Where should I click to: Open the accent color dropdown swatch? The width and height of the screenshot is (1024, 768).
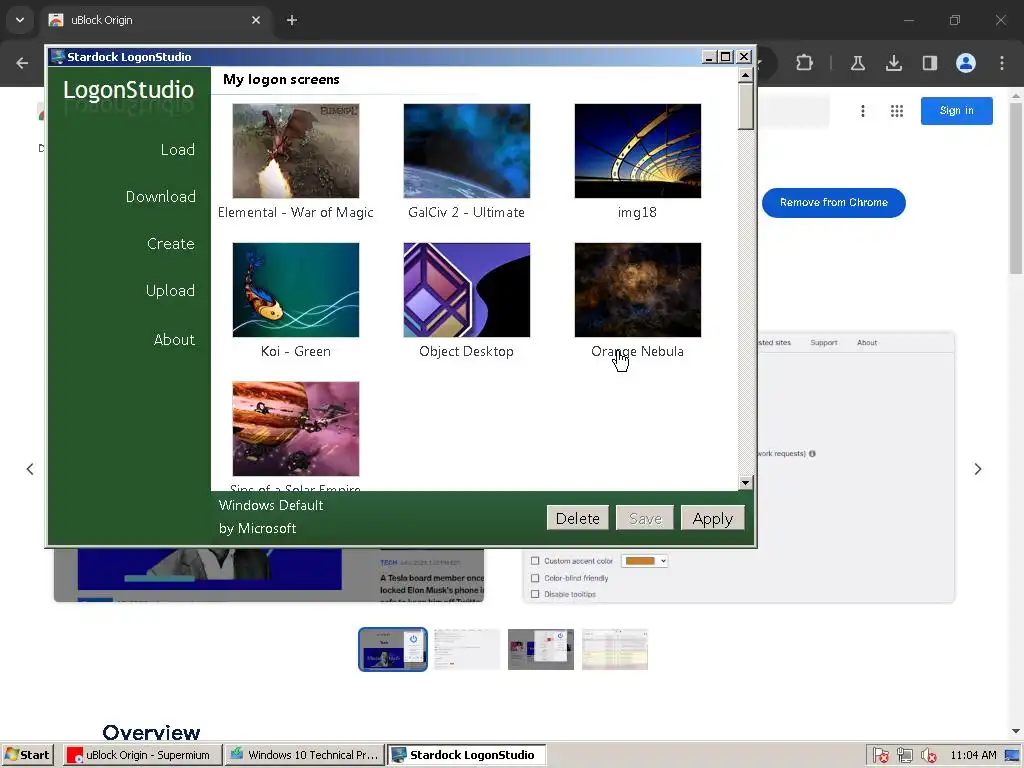(x=644, y=561)
